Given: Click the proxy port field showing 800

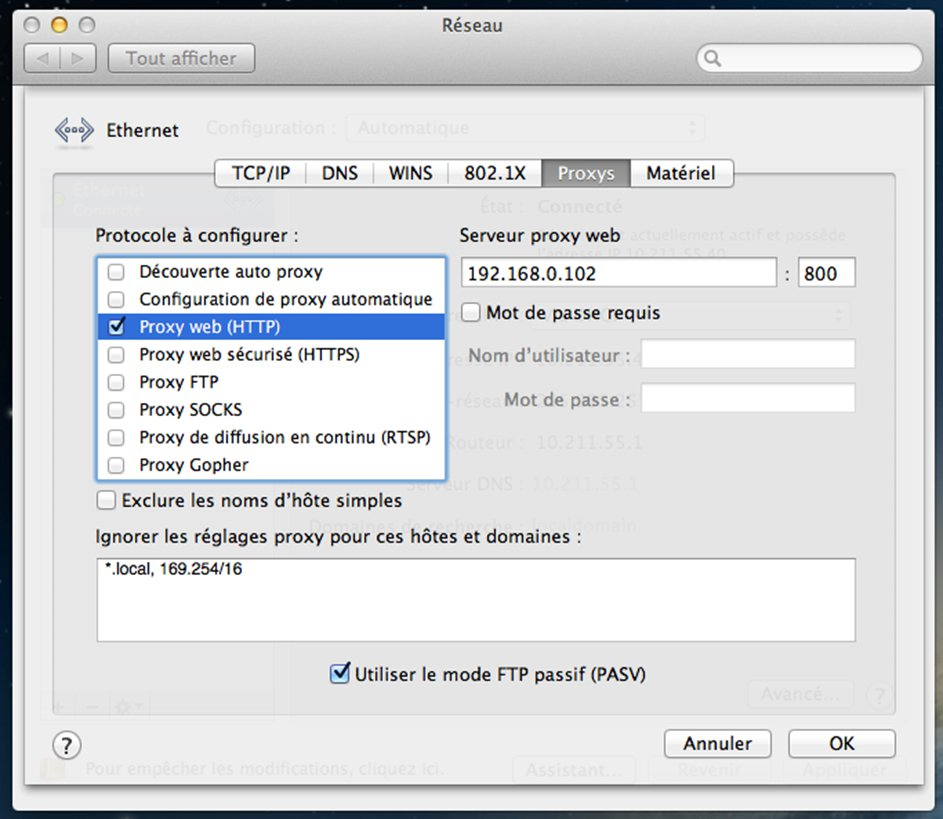Looking at the screenshot, I should pos(826,273).
